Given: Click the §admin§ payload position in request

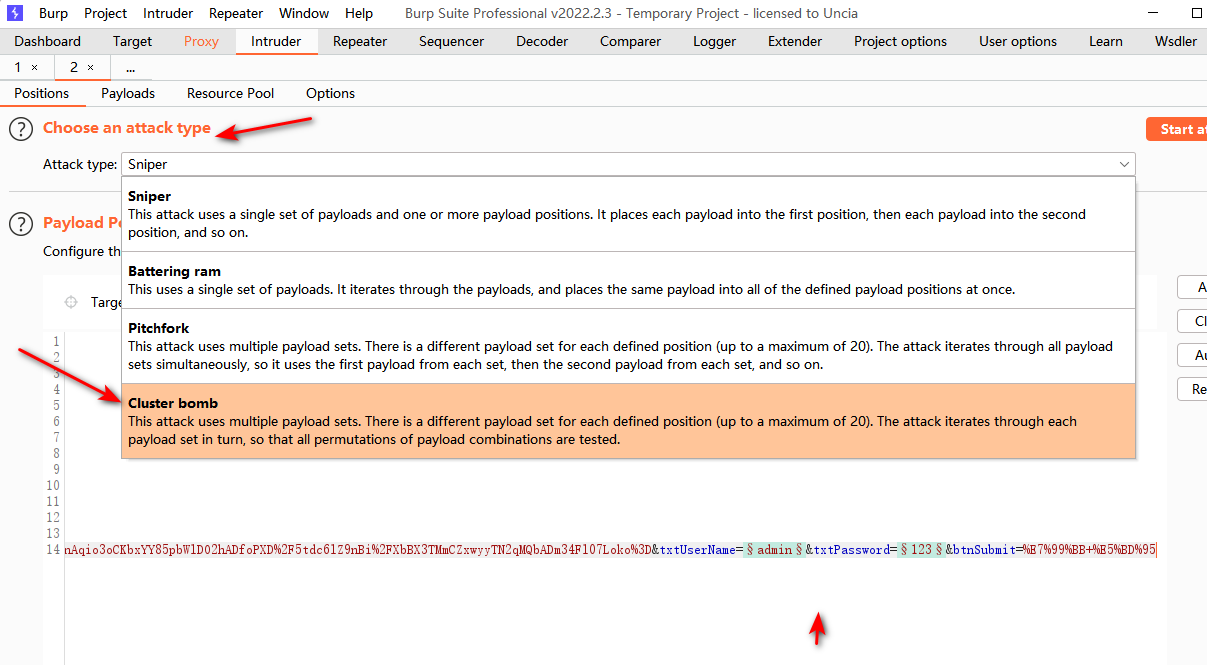Looking at the screenshot, I should [x=774, y=550].
